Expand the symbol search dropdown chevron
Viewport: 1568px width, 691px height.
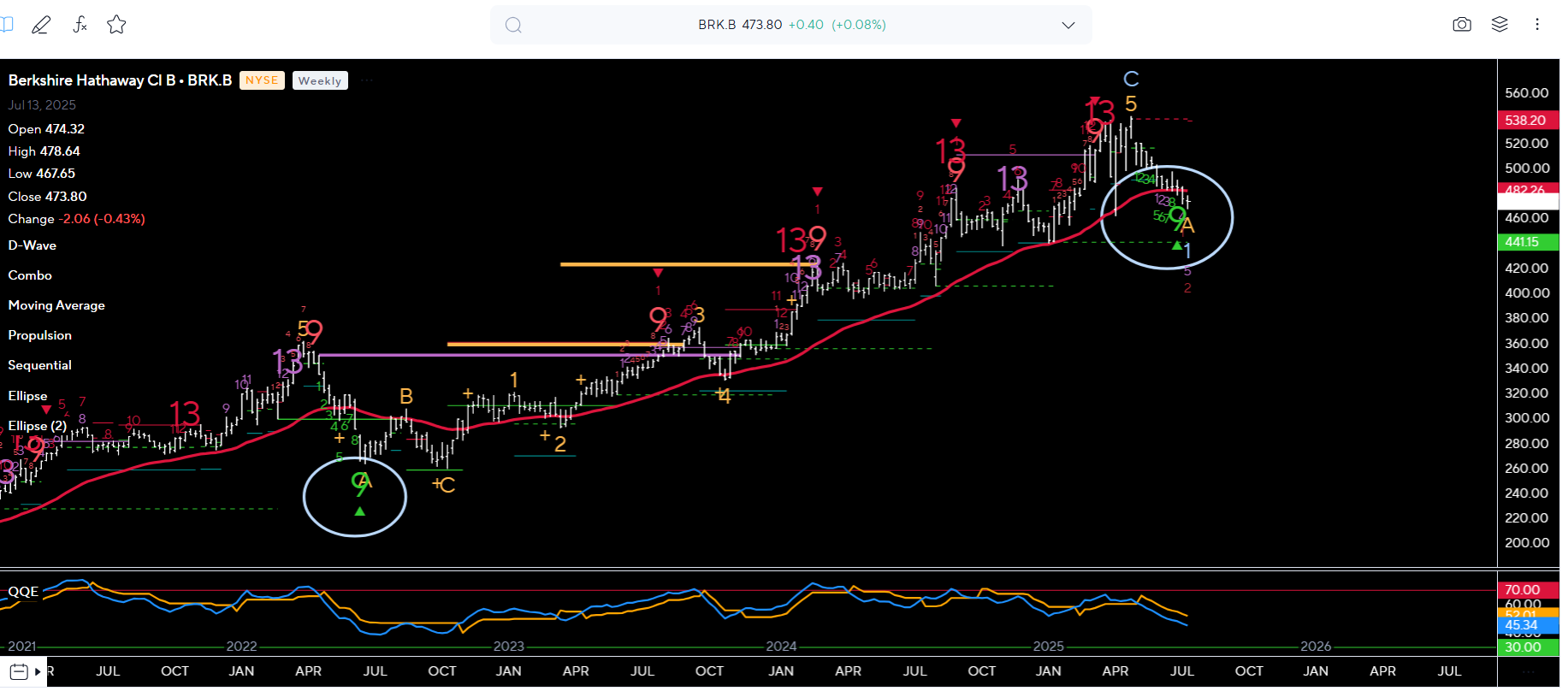pyautogui.click(x=1068, y=25)
